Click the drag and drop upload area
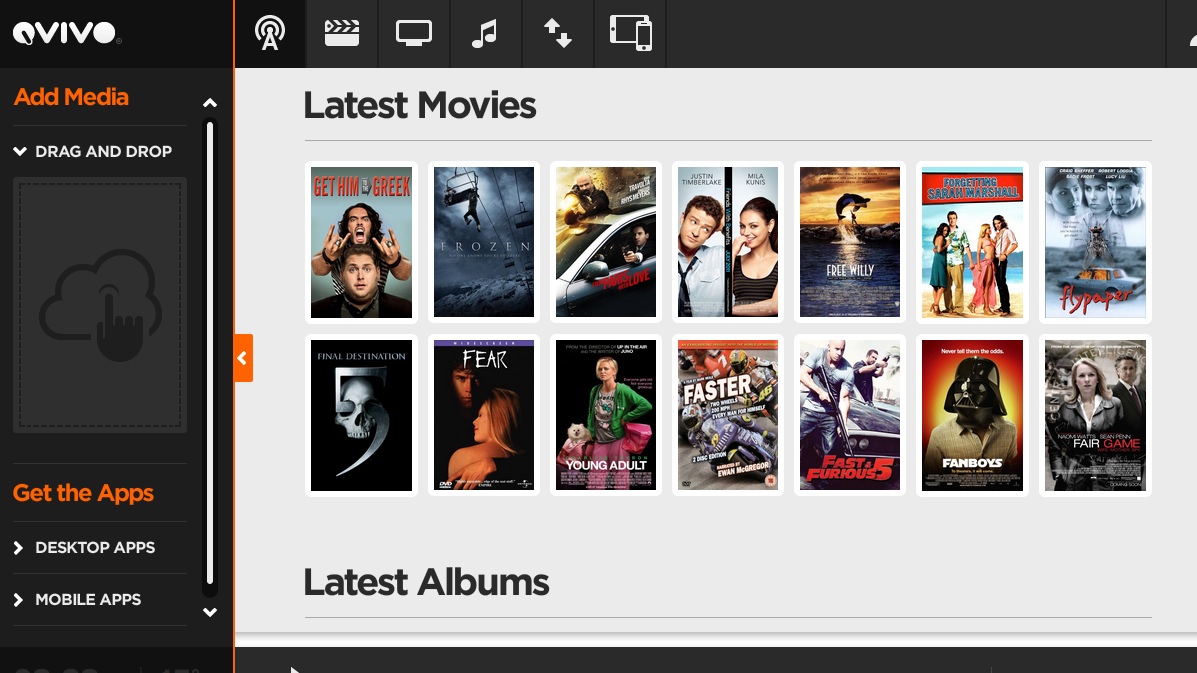 pos(100,305)
